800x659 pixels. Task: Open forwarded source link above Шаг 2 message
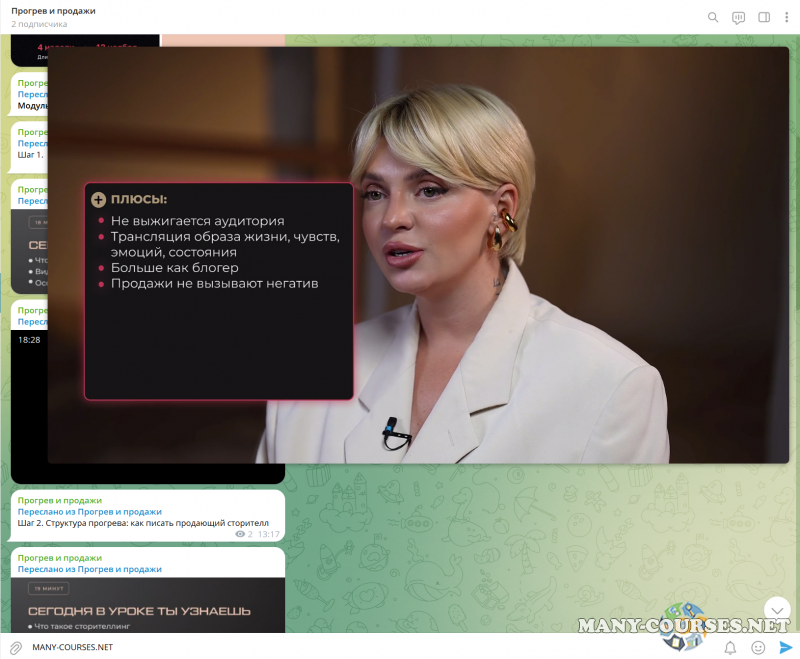tap(89, 511)
